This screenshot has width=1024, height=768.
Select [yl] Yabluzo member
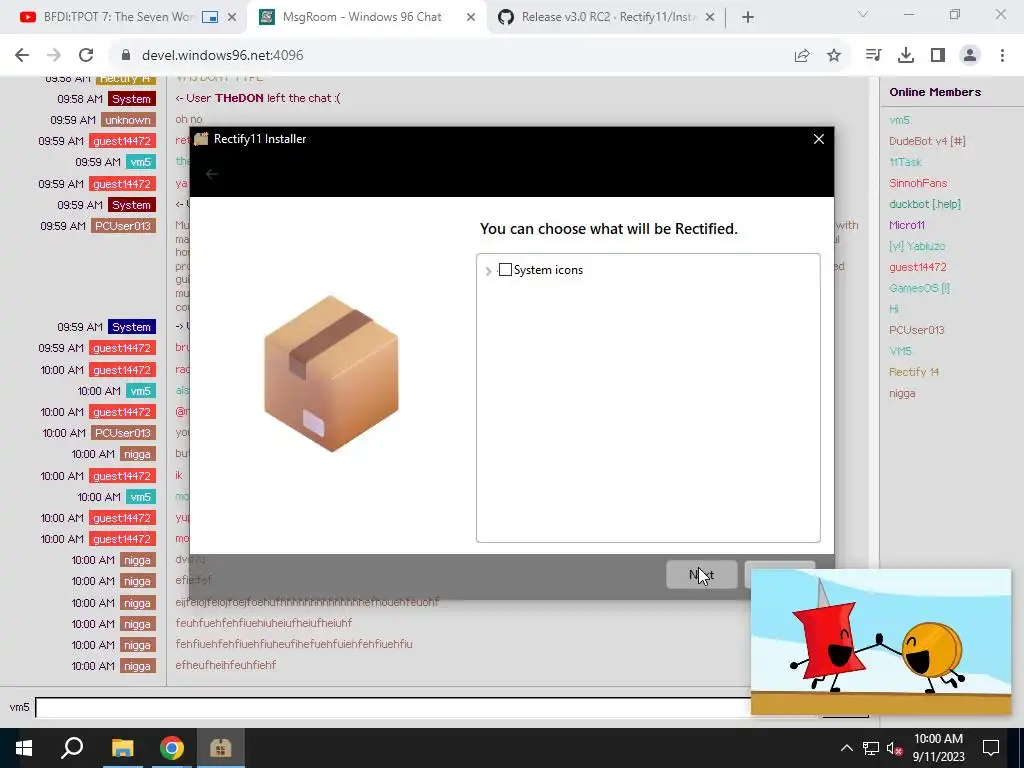[x=917, y=246]
